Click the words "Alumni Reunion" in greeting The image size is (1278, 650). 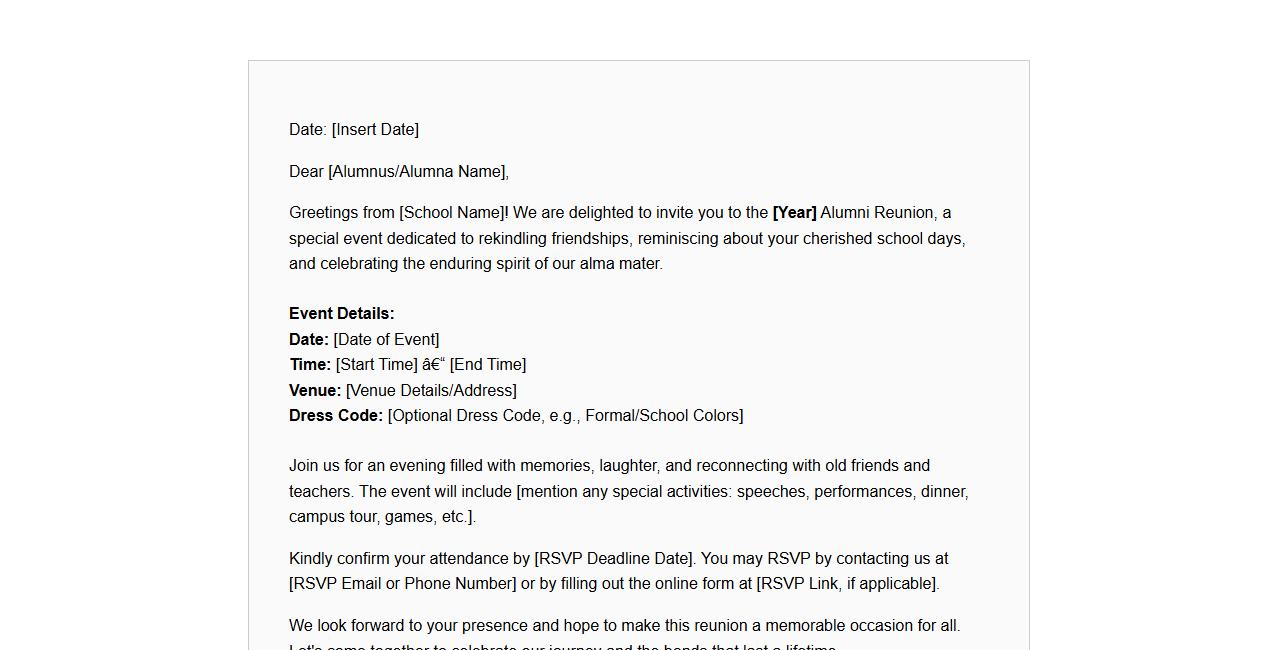(877, 213)
